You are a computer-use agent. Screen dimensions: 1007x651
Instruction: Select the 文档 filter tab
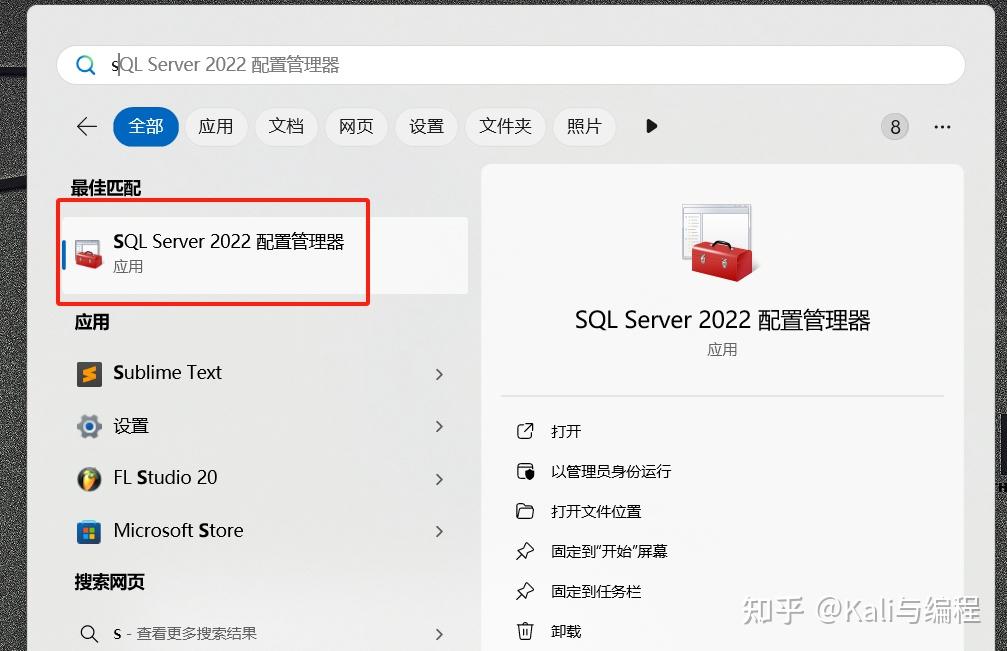286,126
